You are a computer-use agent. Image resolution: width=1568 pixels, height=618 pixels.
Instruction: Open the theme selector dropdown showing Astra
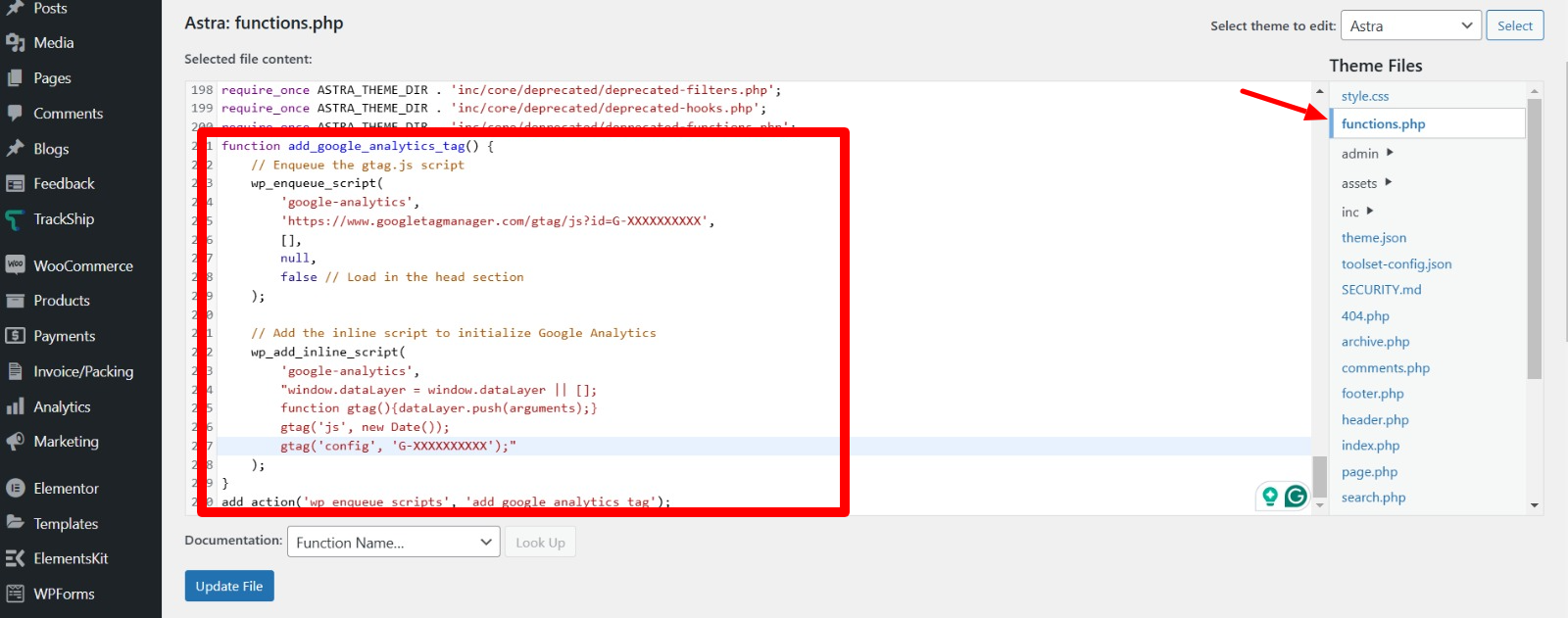click(x=1410, y=25)
